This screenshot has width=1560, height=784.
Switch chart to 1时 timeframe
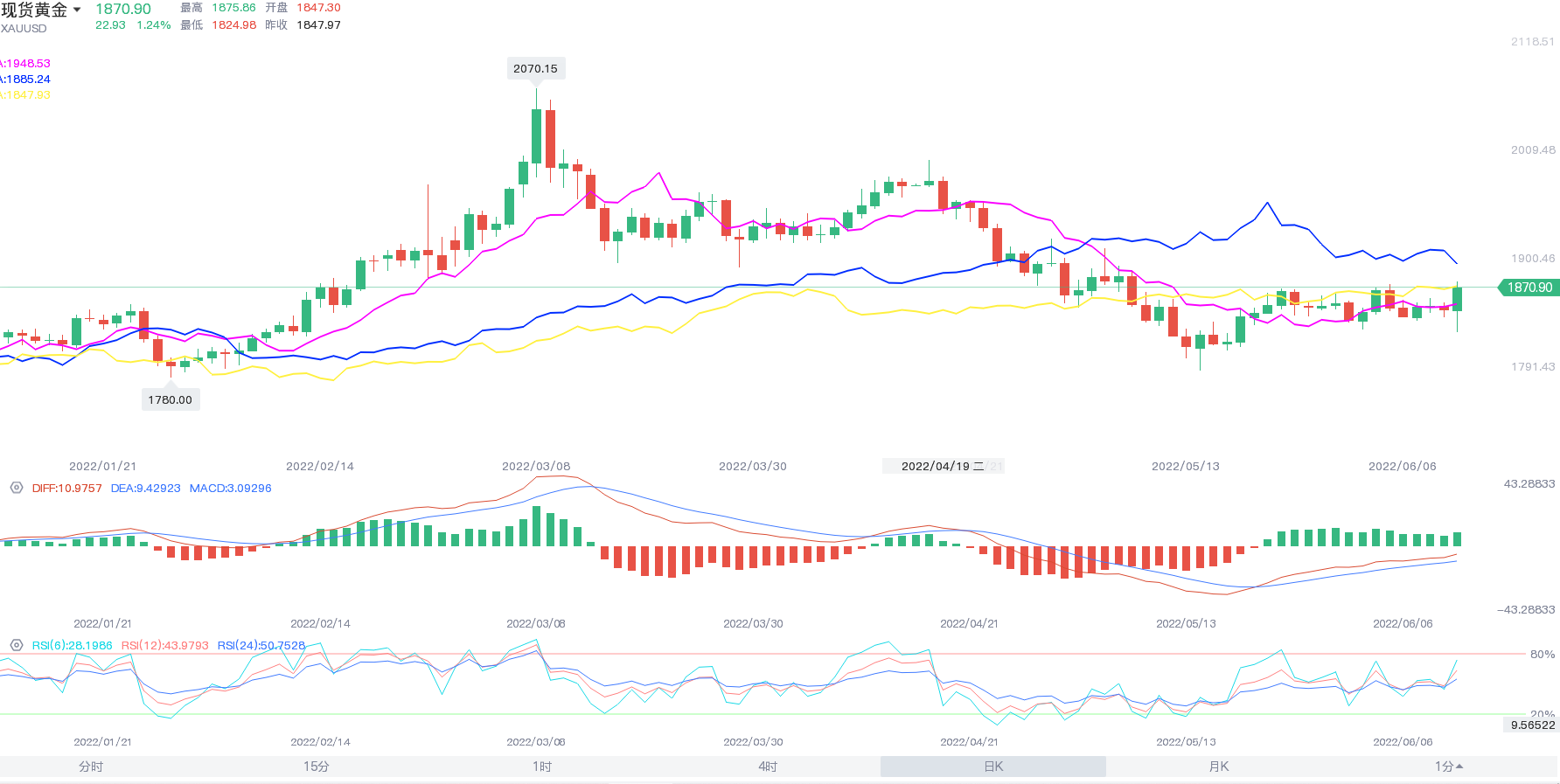(542, 767)
